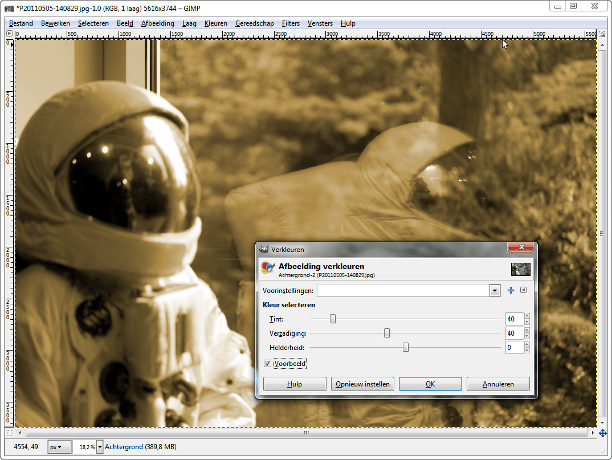This screenshot has height=460, width=612.
Task: Click the Tint slider handle
Action: pos(333,319)
